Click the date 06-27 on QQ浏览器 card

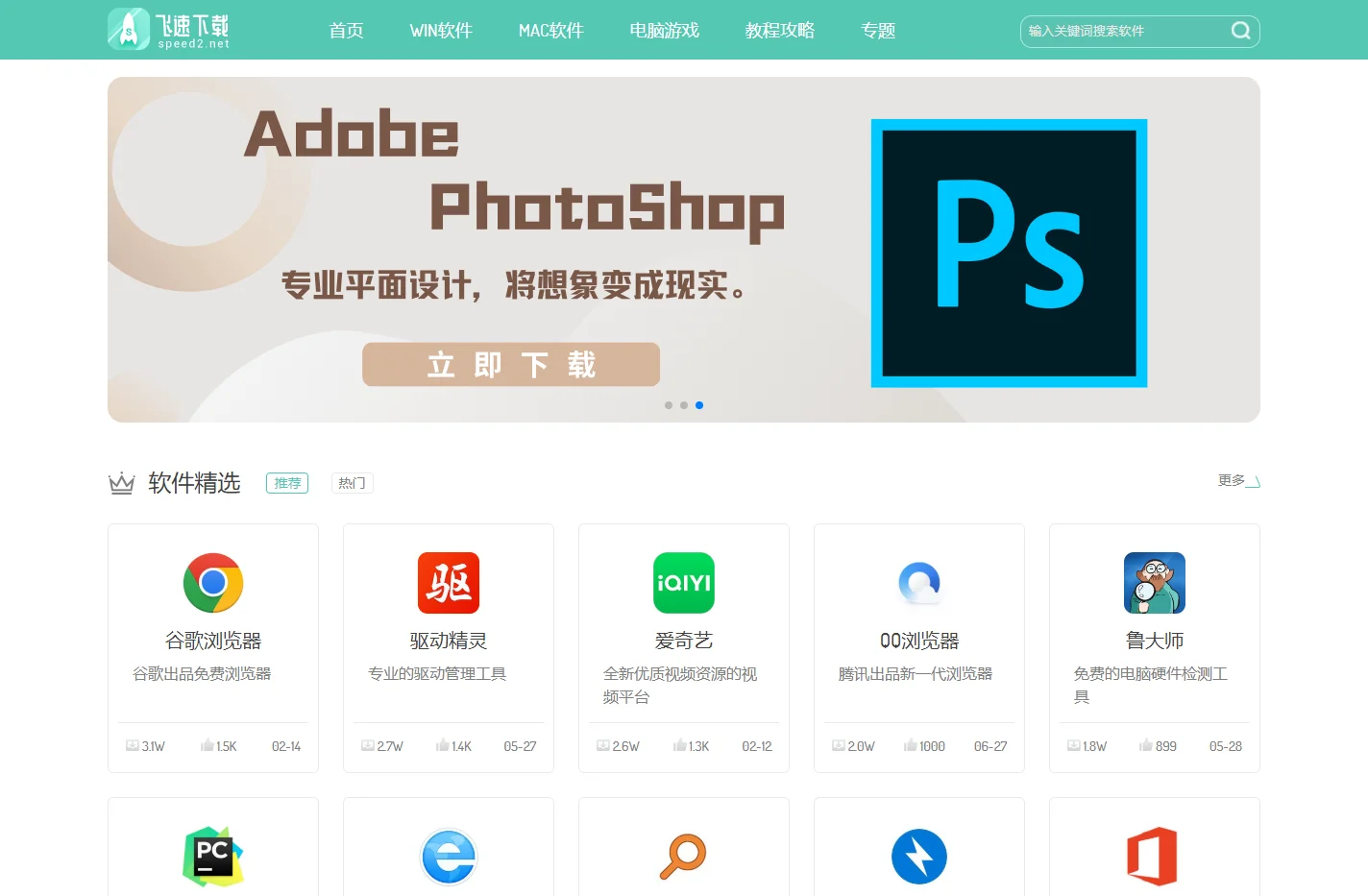coord(990,746)
